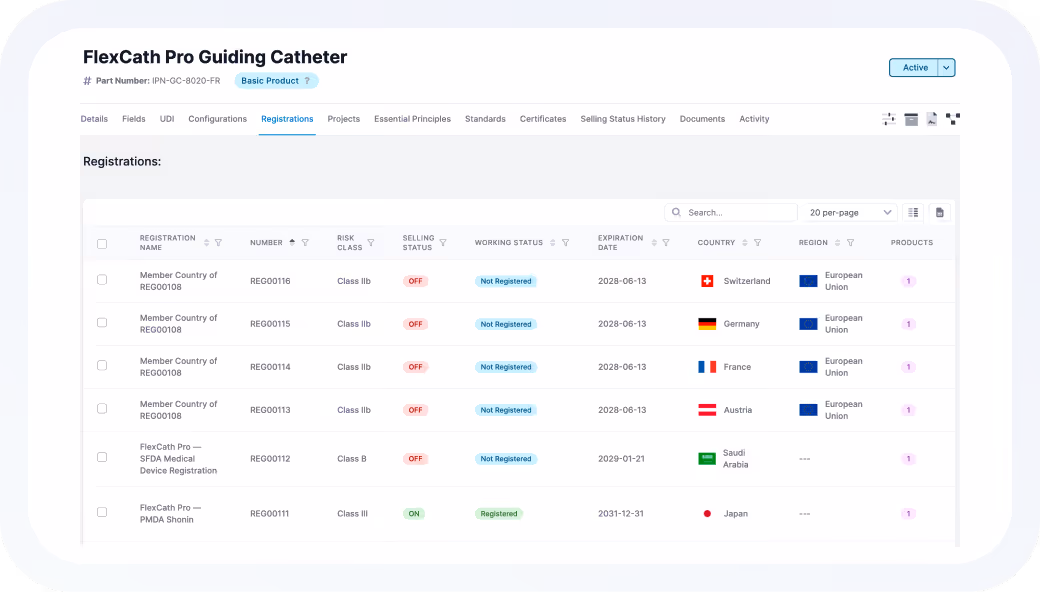Open the settings sliders icon in the tab bar
1040x592 pixels.
pyautogui.click(x=889, y=119)
